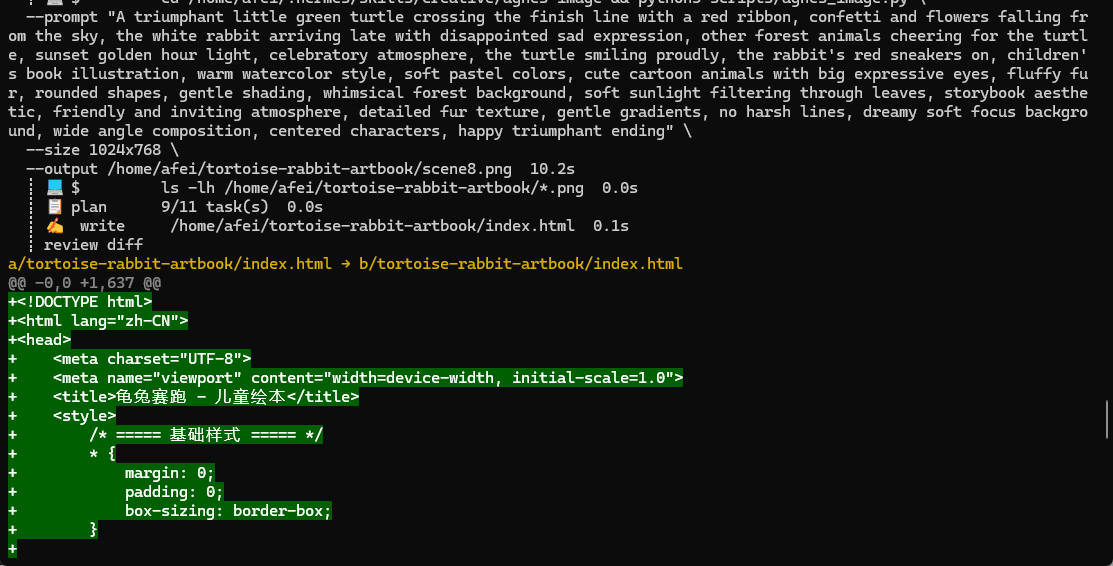Click the '0.1s' write duration
Viewport: 1113px width, 566px height.
point(611,226)
